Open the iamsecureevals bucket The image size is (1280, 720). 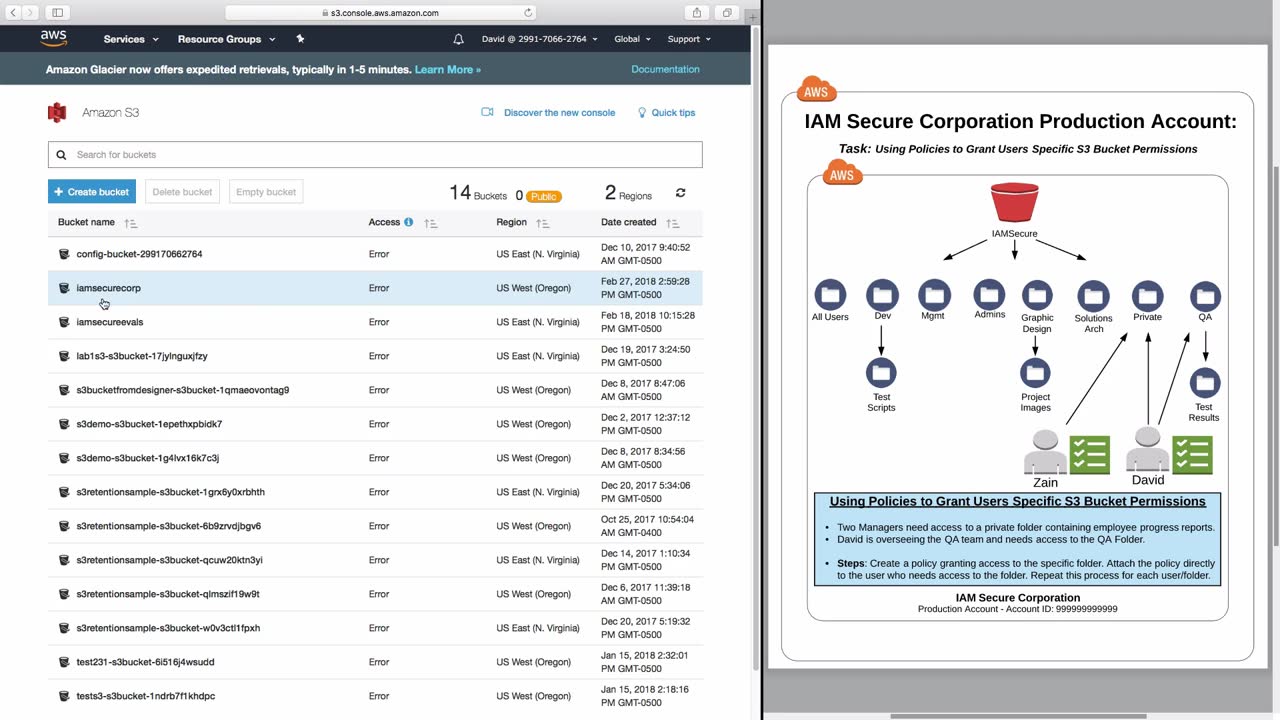110,322
